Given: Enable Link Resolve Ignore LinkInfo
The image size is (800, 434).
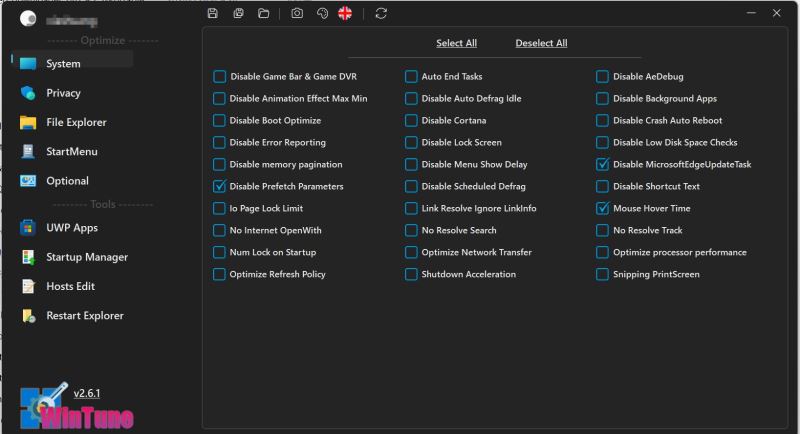Looking at the screenshot, I should [x=411, y=208].
